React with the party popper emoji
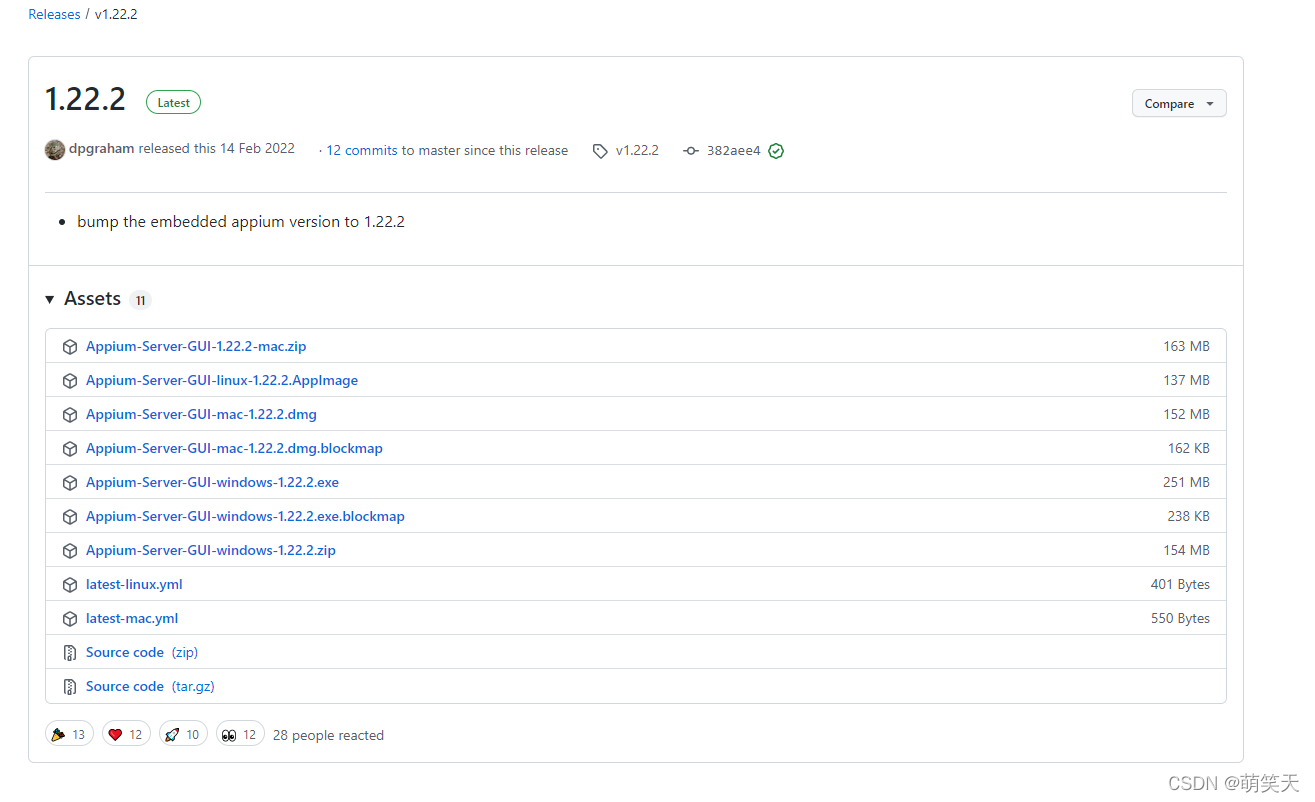This screenshot has width=1315, height=802. tap(70, 734)
